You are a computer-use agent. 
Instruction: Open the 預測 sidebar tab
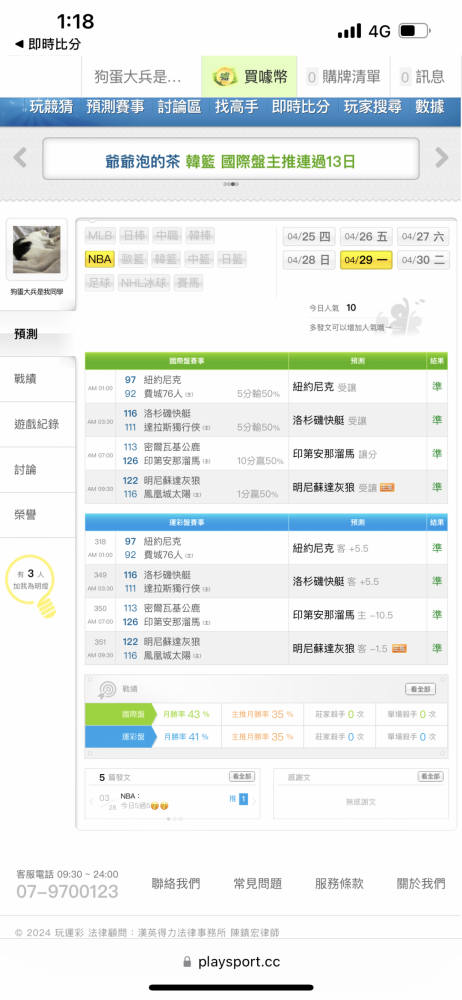[x=38, y=334]
